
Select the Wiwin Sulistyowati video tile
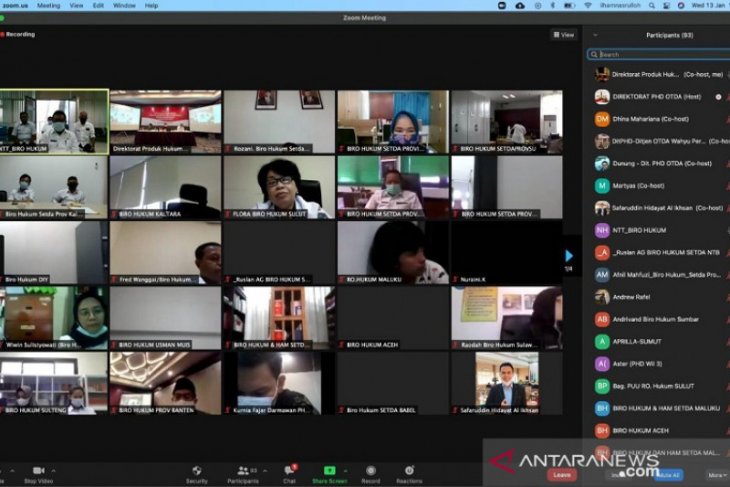(x=54, y=318)
